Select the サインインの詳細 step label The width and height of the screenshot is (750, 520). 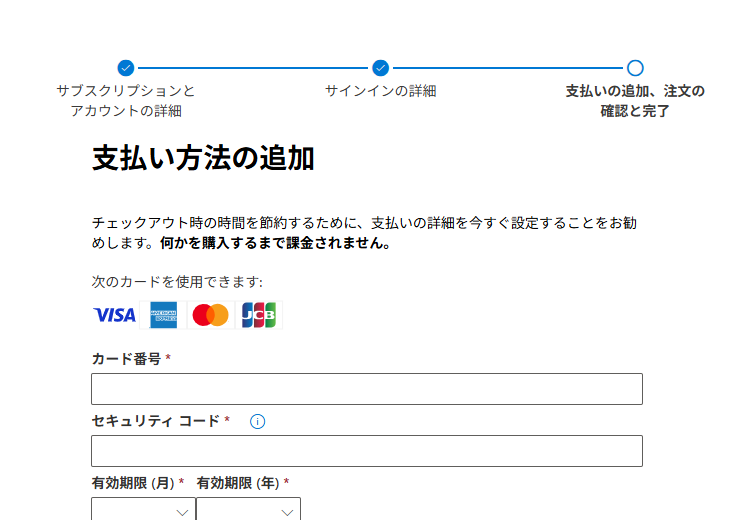[x=381, y=91]
